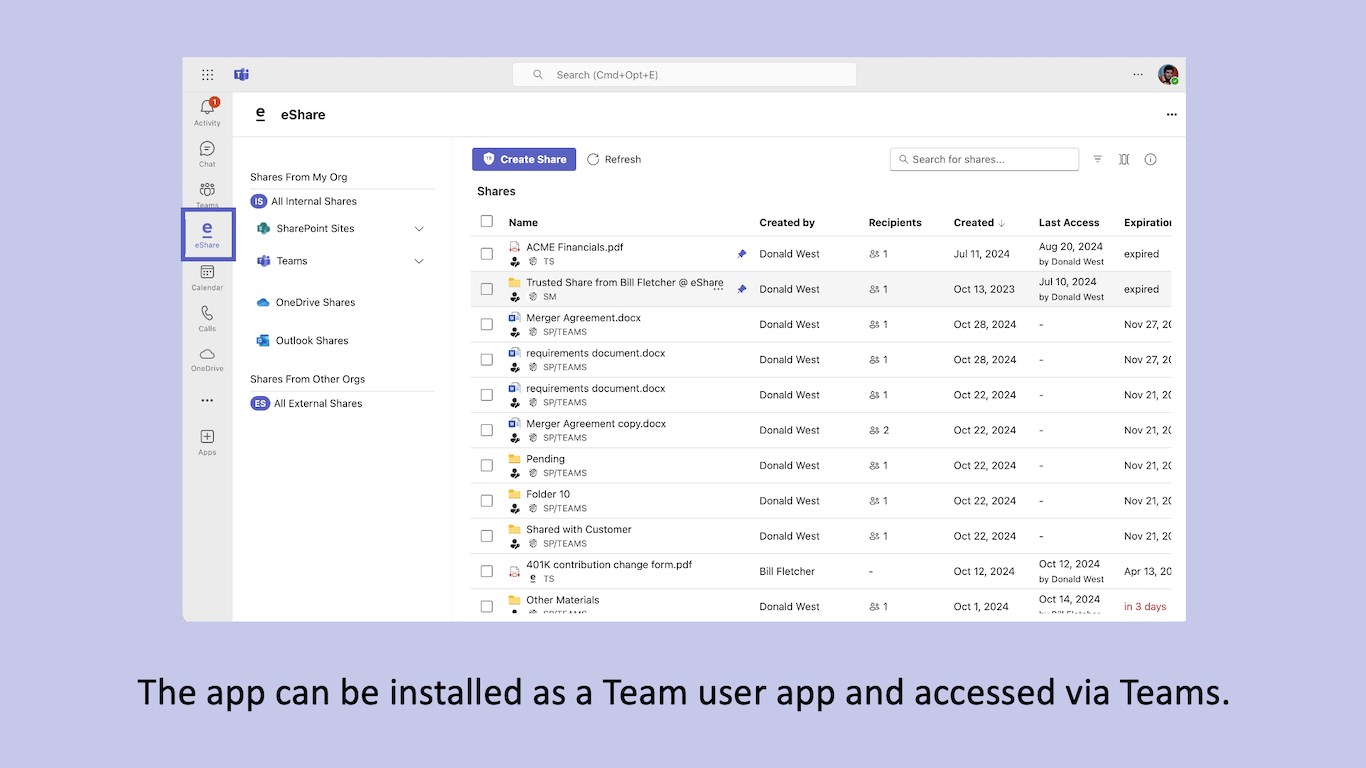Select All Internal Shares
Image resolution: width=1366 pixels, height=768 pixels.
coord(313,201)
